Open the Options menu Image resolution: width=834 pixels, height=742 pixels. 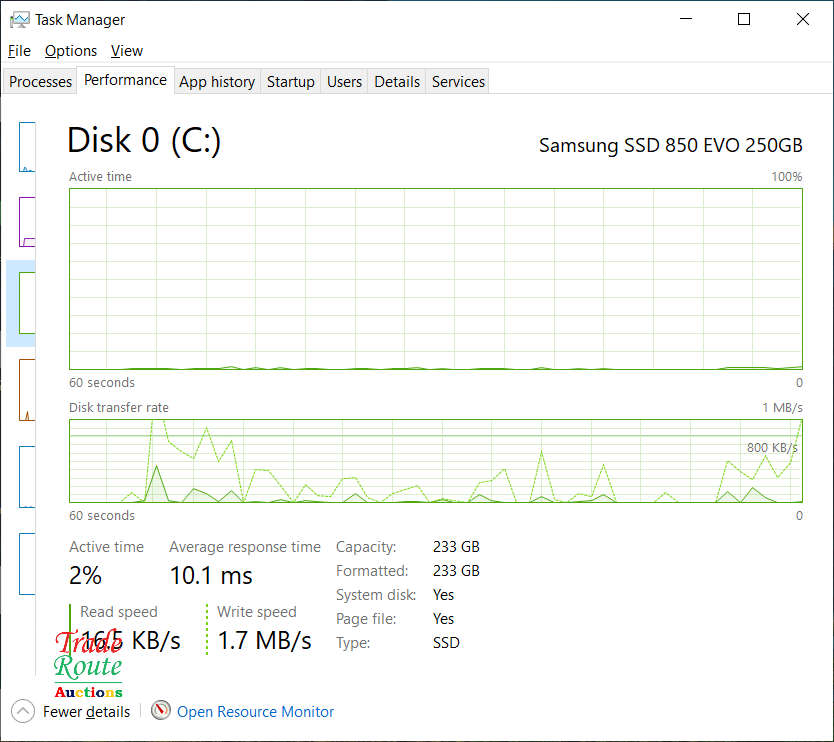coord(71,51)
